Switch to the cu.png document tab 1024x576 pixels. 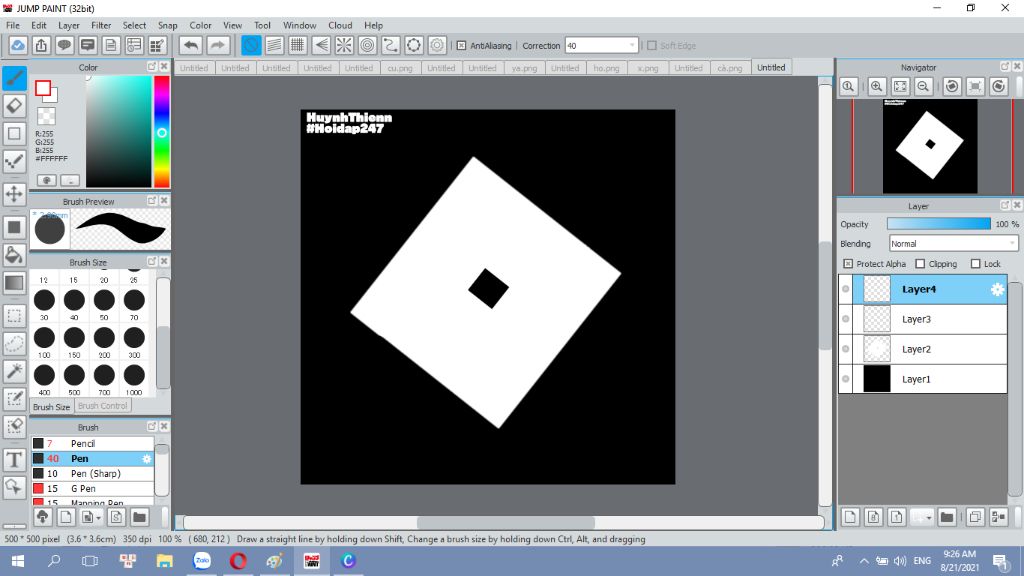point(400,67)
